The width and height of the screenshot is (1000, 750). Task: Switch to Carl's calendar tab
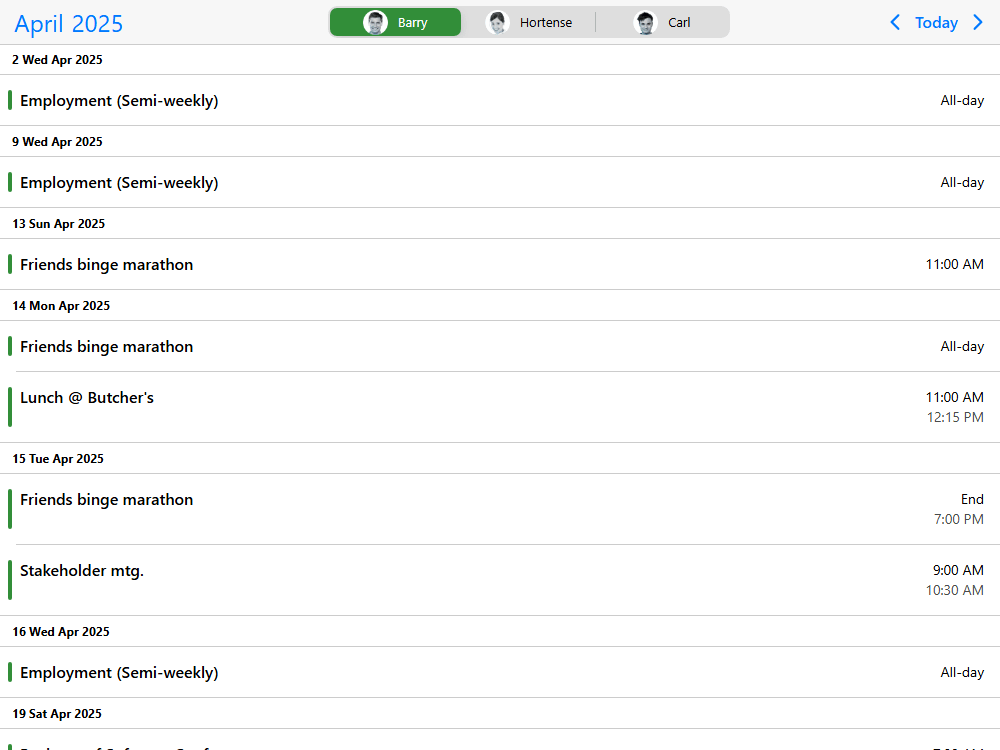pos(662,22)
